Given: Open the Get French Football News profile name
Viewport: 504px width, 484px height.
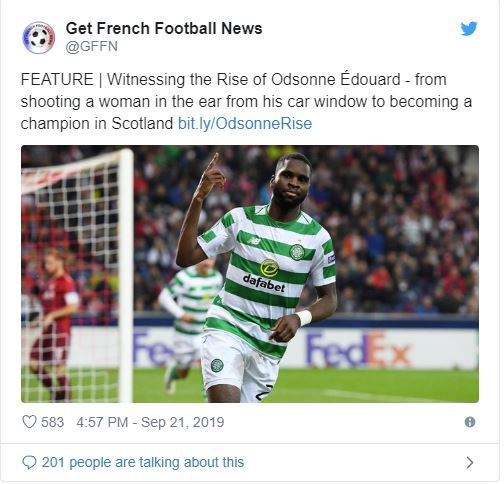Looking at the screenshot, I should 164,28.
